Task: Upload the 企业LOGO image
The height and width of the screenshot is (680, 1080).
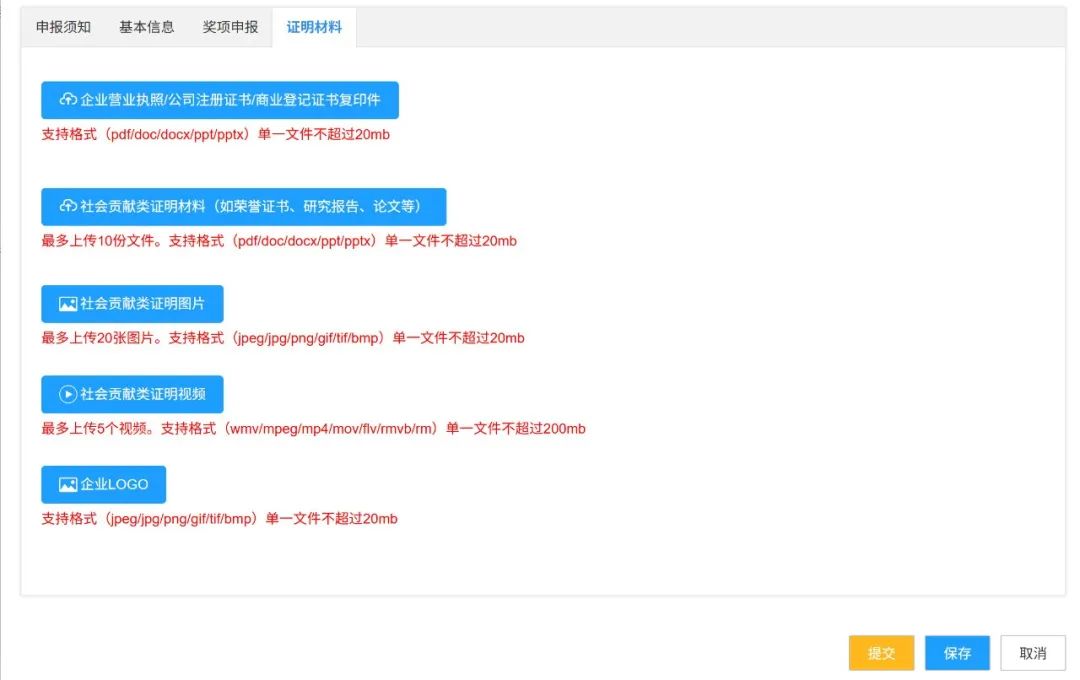Action: (x=103, y=484)
